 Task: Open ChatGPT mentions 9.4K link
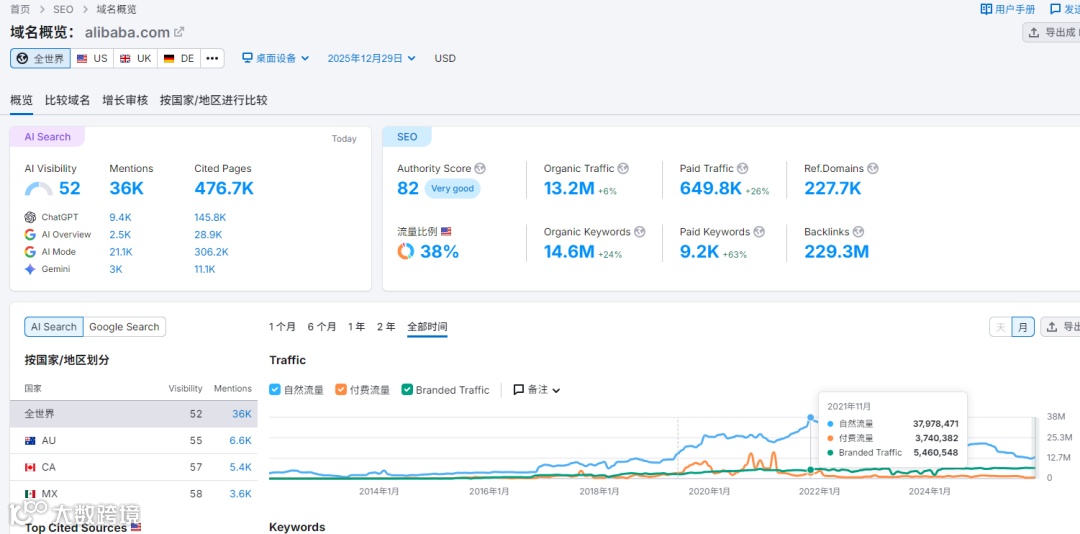coord(120,217)
